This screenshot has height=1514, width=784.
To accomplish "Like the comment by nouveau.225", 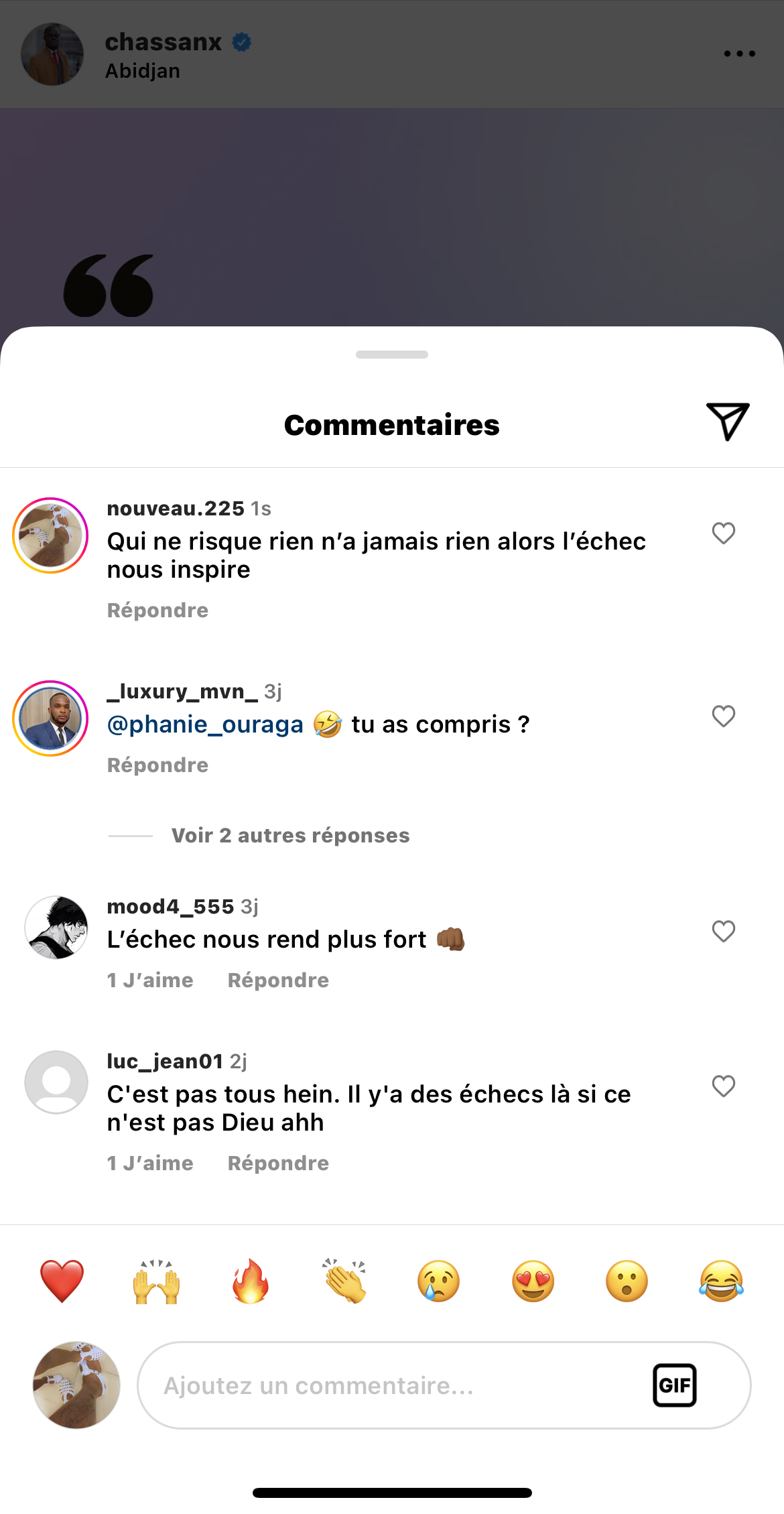I will click(x=723, y=533).
